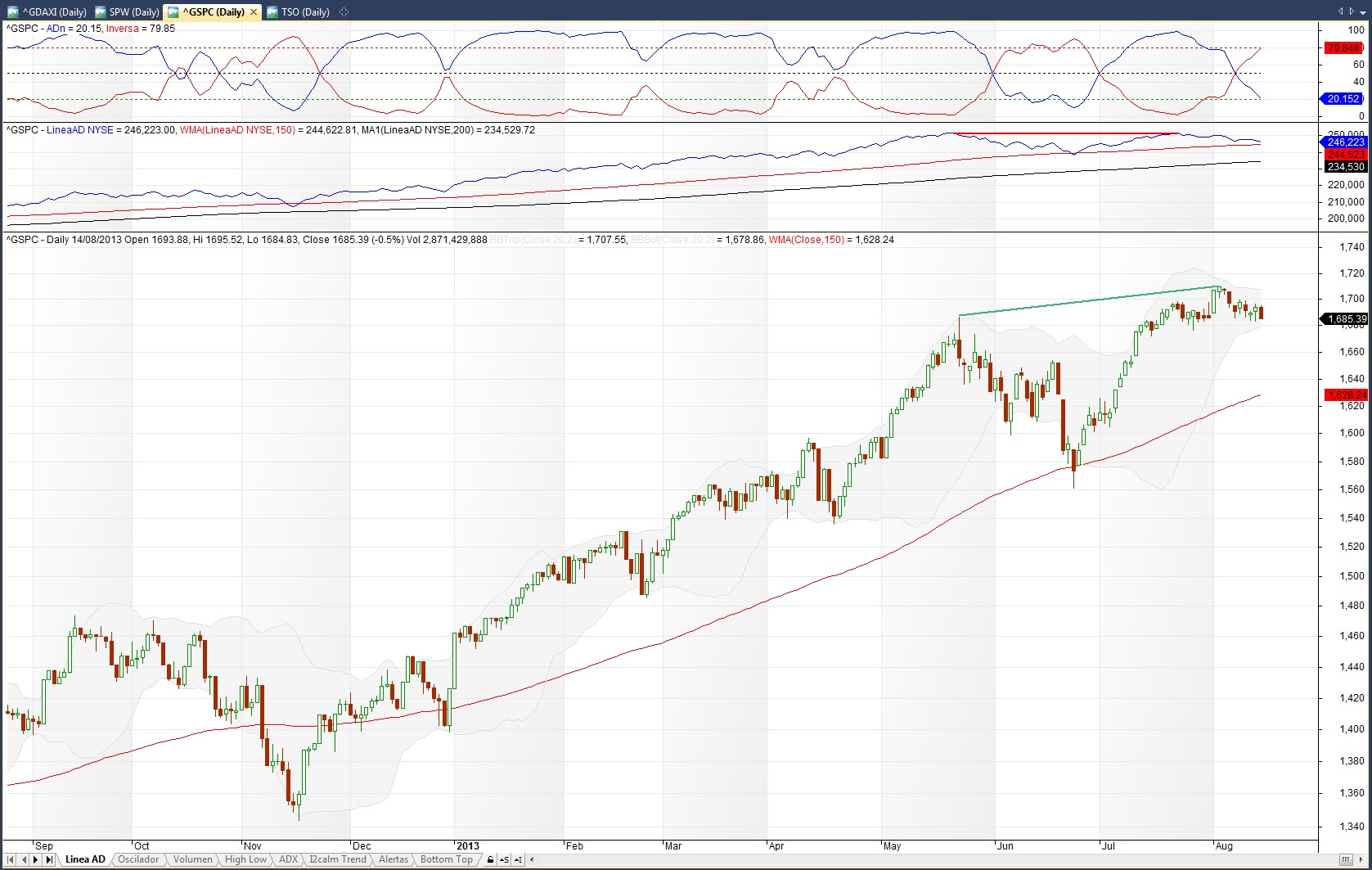Open the Bottom Top sheet tab

(446, 859)
